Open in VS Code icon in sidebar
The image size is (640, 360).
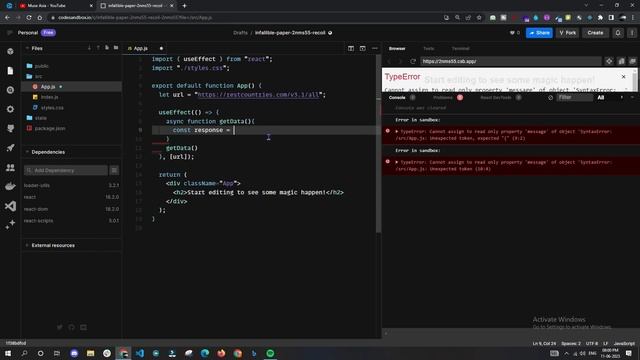tap(10, 206)
